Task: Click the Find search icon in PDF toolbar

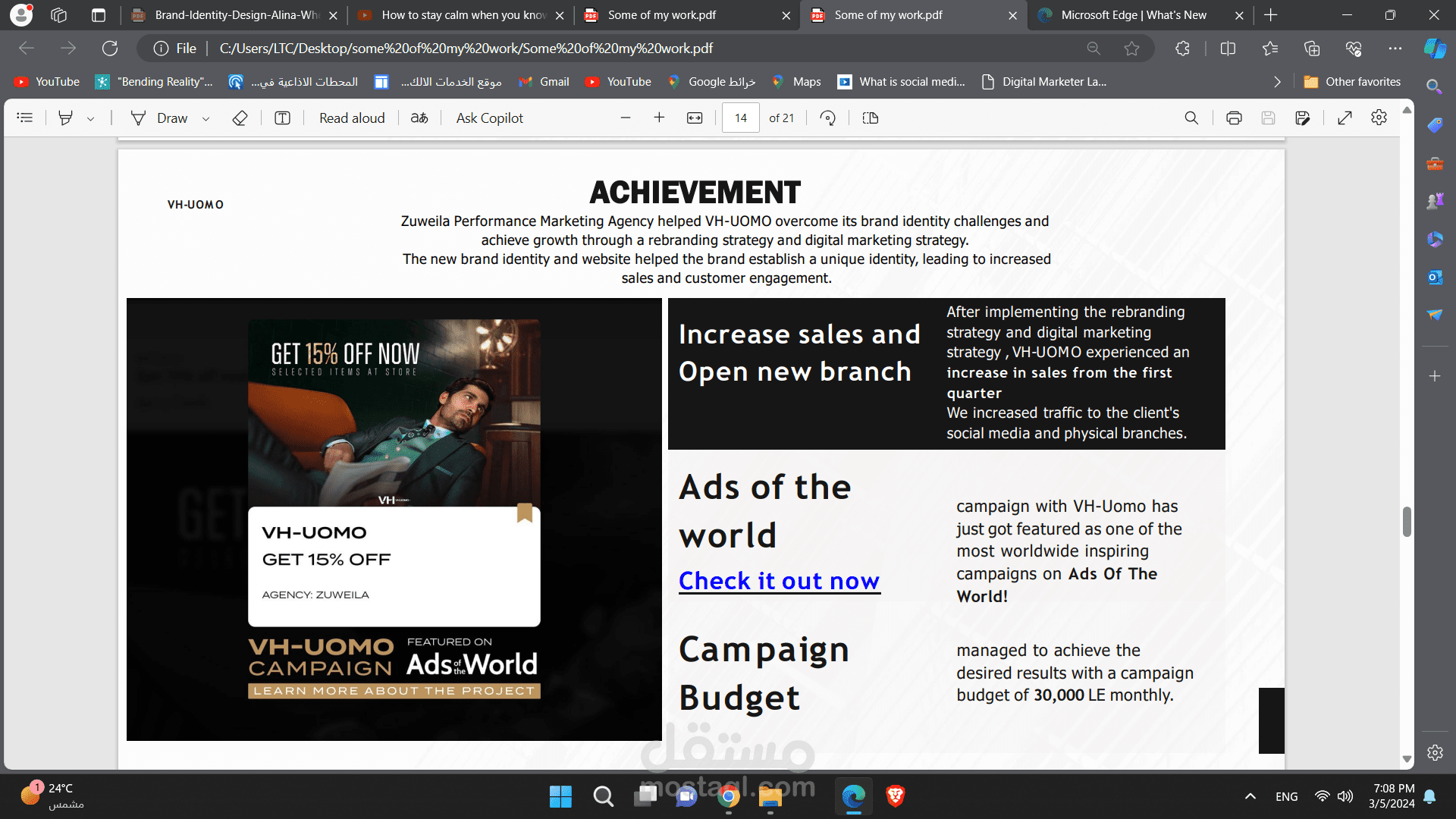Action: (x=1191, y=118)
